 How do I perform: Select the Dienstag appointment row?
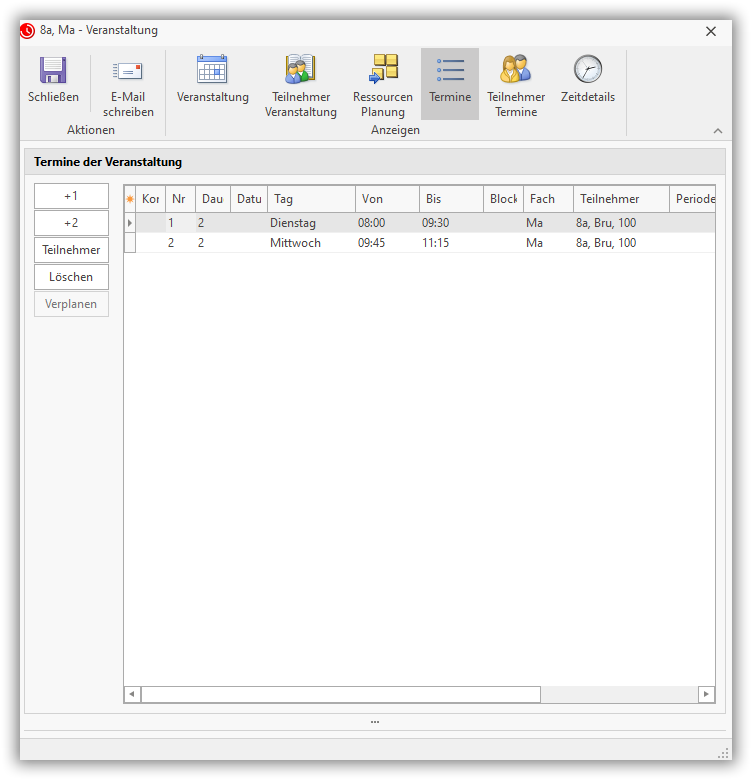point(293,223)
